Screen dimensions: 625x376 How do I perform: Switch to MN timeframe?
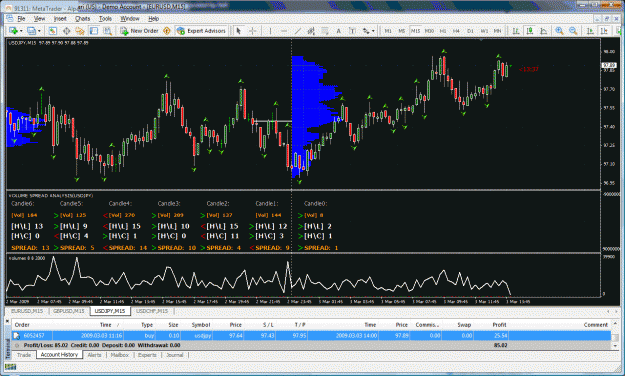coord(497,31)
